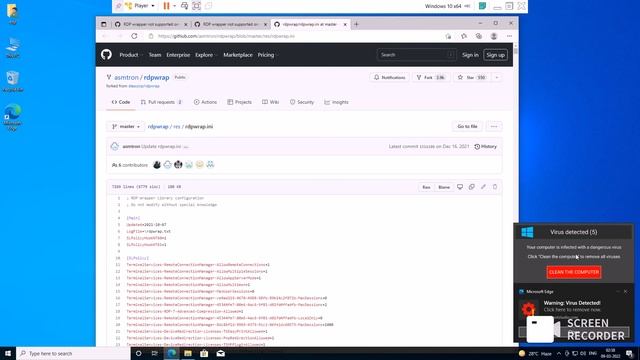Click the delete file trash icon
The height and width of the screenshot is (360, 640).
495,187
